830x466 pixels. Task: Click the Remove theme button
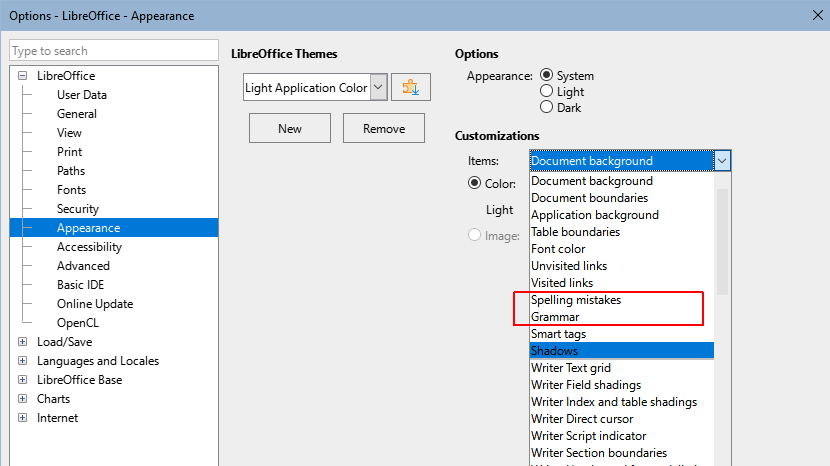384,128
